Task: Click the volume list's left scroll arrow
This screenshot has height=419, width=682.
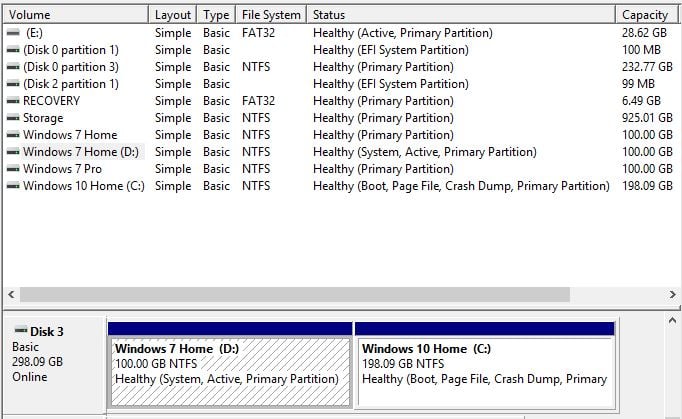Action: pyautogui.click(x=11, y=295)
